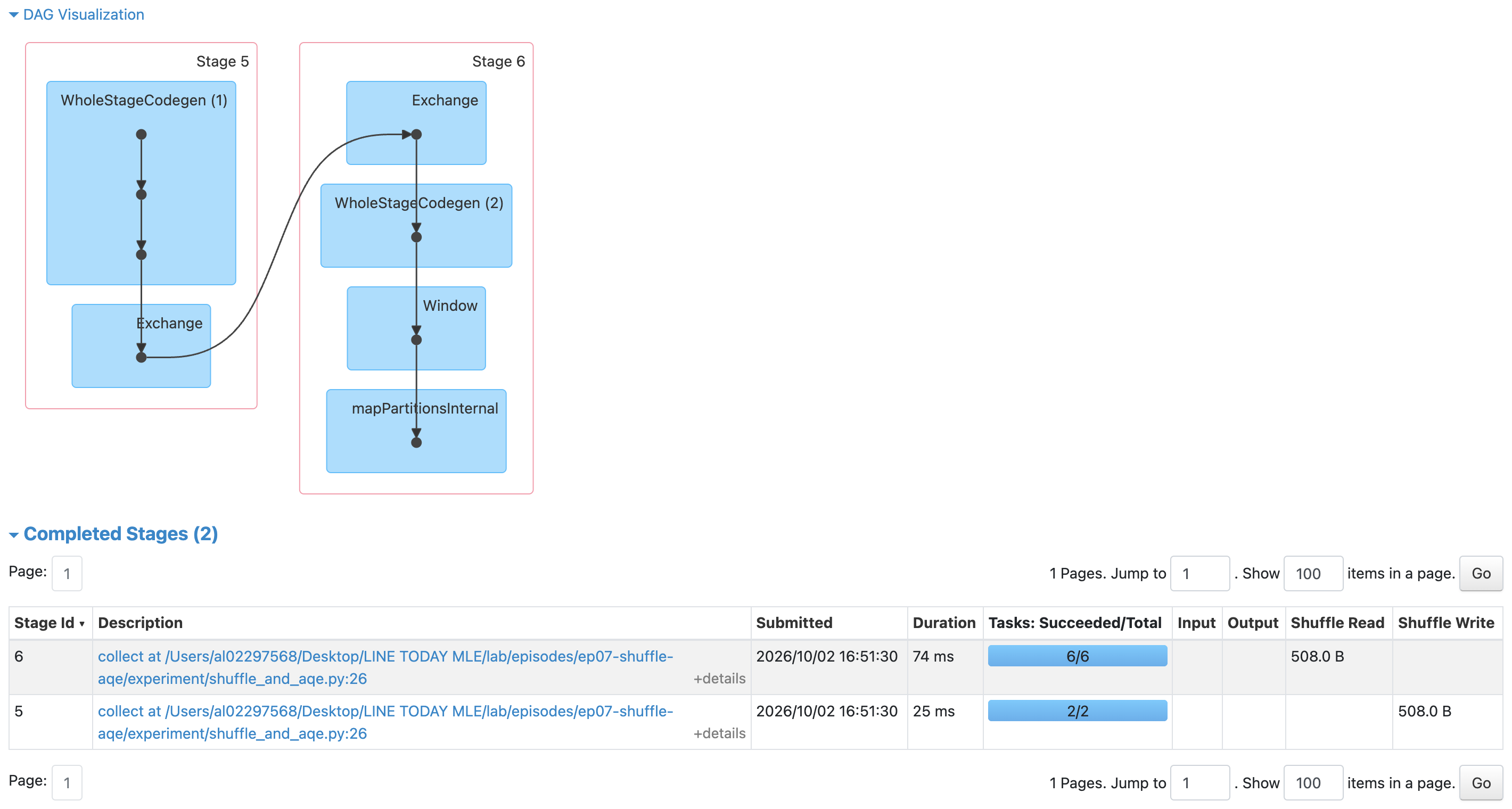Click top page number 1 box

click(x=67, y=573)
